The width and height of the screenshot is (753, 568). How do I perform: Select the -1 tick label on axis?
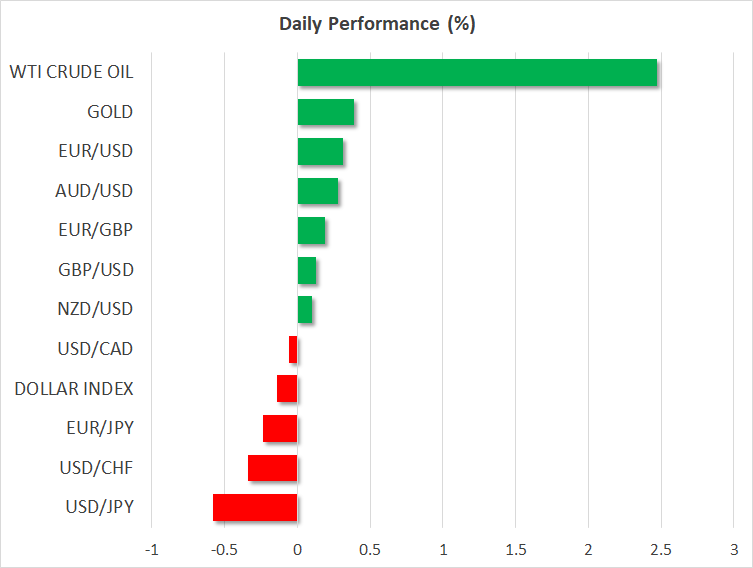[151, 549]
